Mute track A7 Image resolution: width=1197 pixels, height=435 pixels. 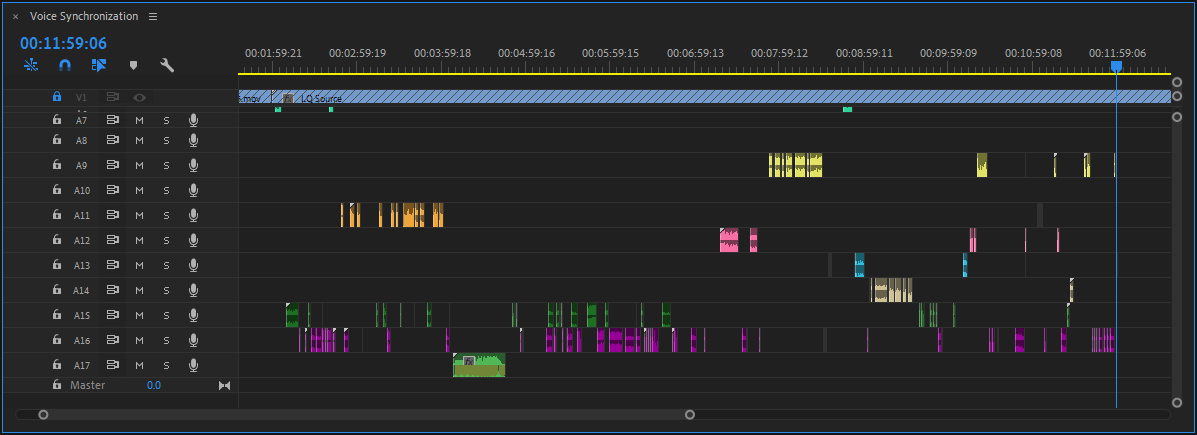[139, 120]
